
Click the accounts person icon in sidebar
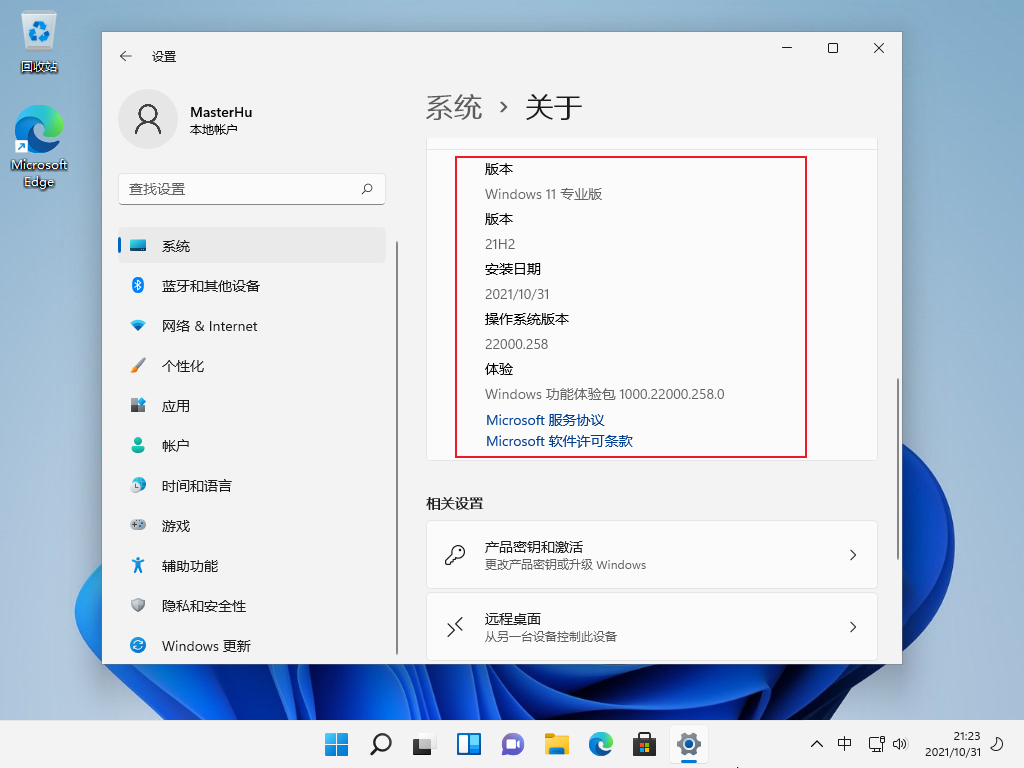138,445
